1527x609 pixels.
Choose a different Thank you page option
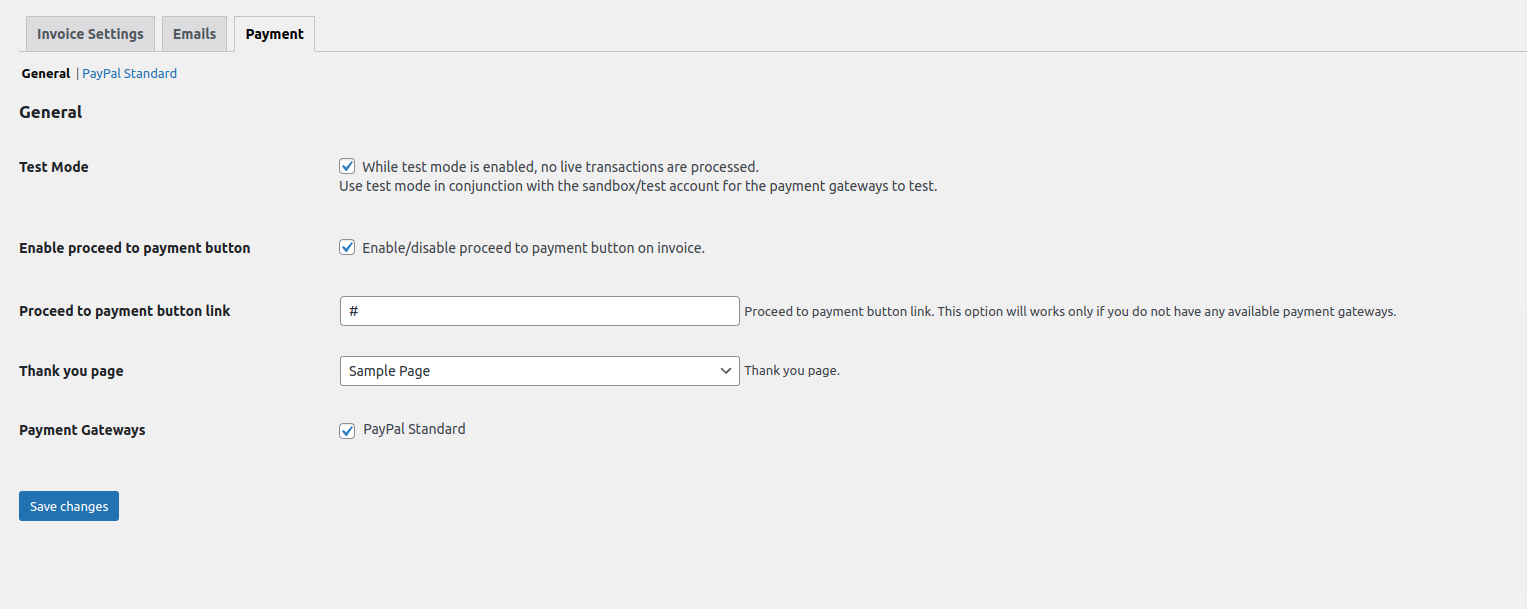[x=539, y=370]
